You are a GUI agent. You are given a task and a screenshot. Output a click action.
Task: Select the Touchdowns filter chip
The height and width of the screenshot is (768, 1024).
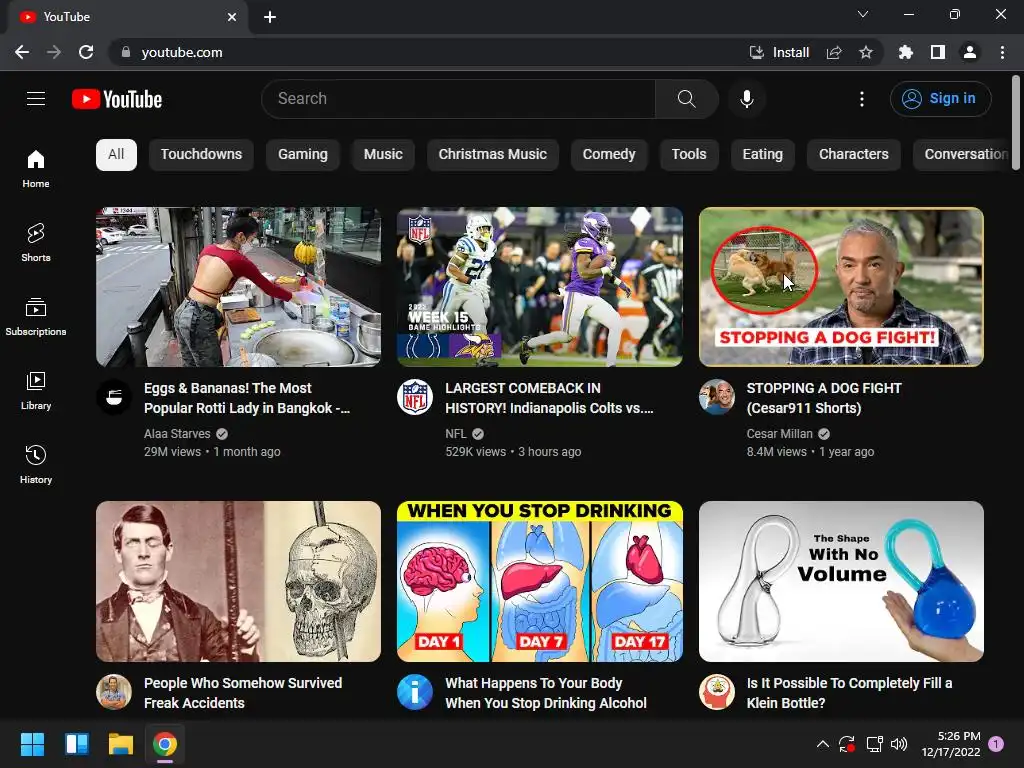[x=201, y=155]
